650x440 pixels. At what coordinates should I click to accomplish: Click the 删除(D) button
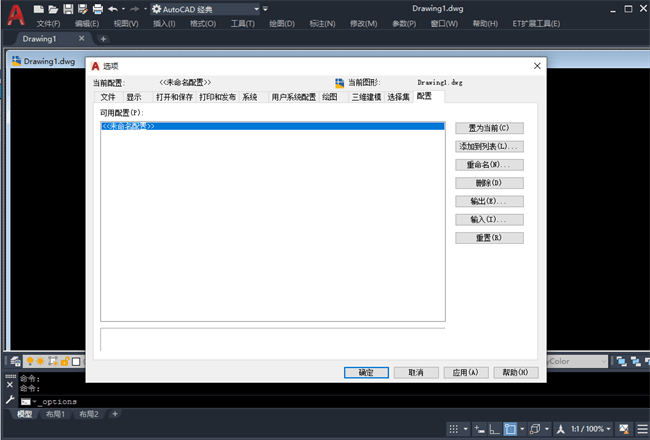pyautogui.click(x=489, y=183)
